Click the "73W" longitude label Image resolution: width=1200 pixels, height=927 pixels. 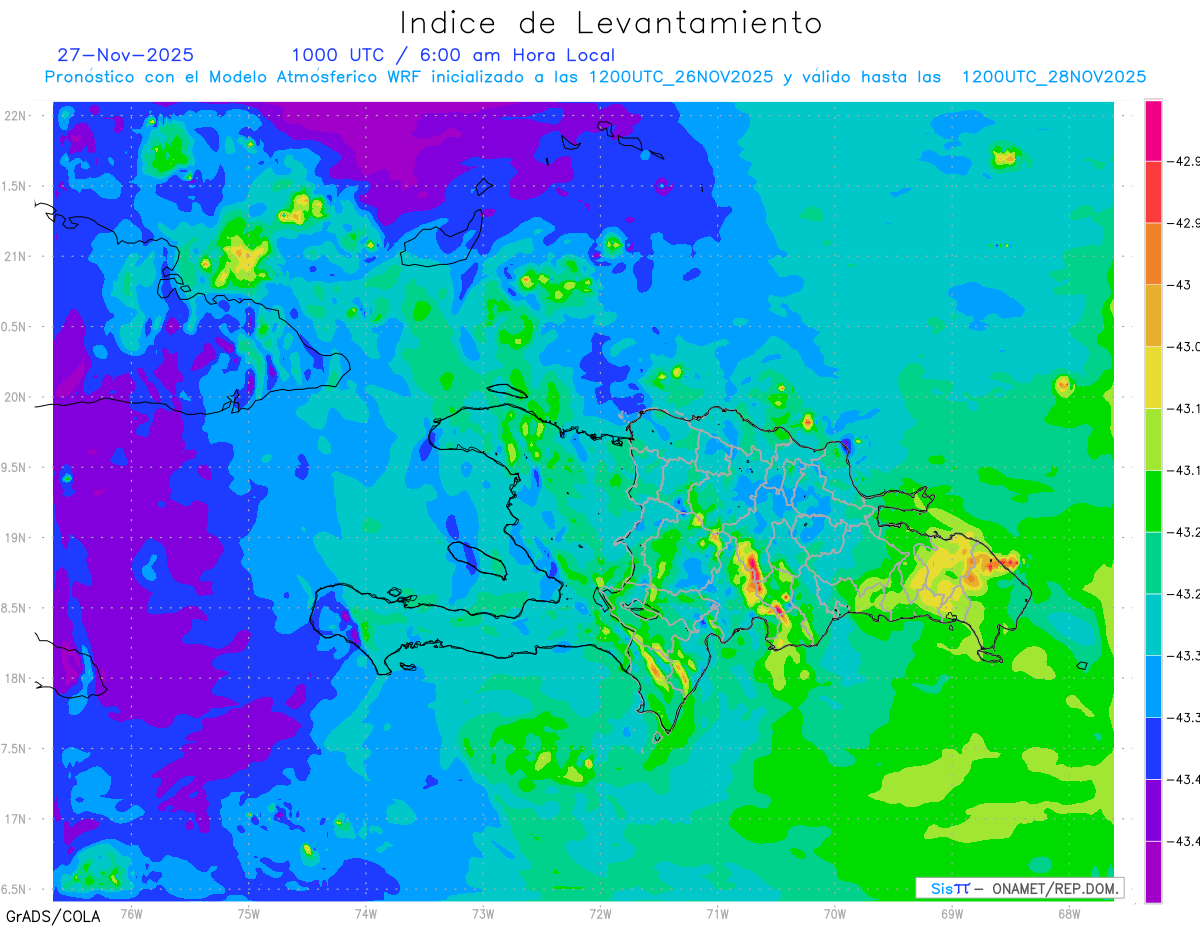tap(483, 913)
